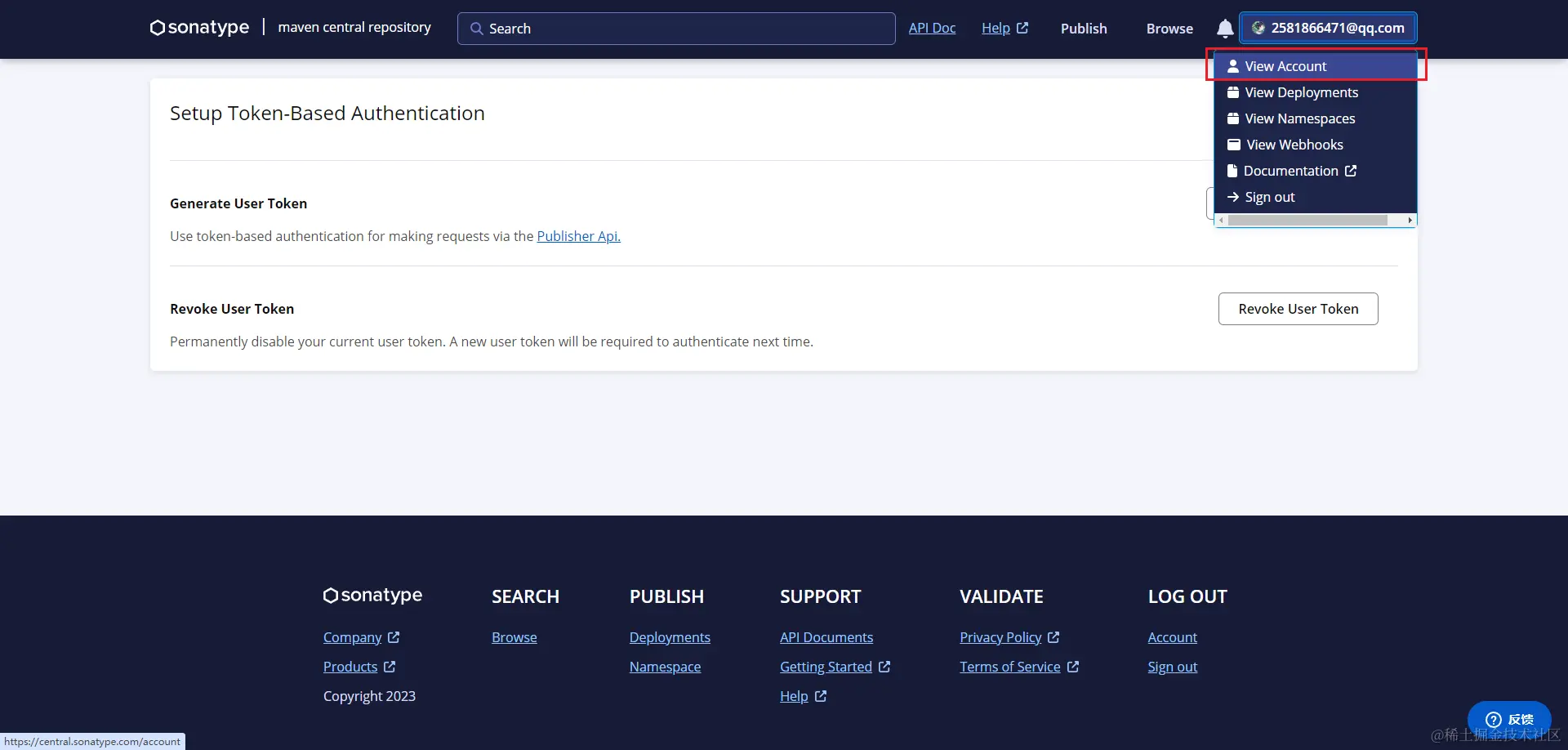Click external-link icon after Documentation
The width and height of the screenshot is (1568, 750).
1351,171
